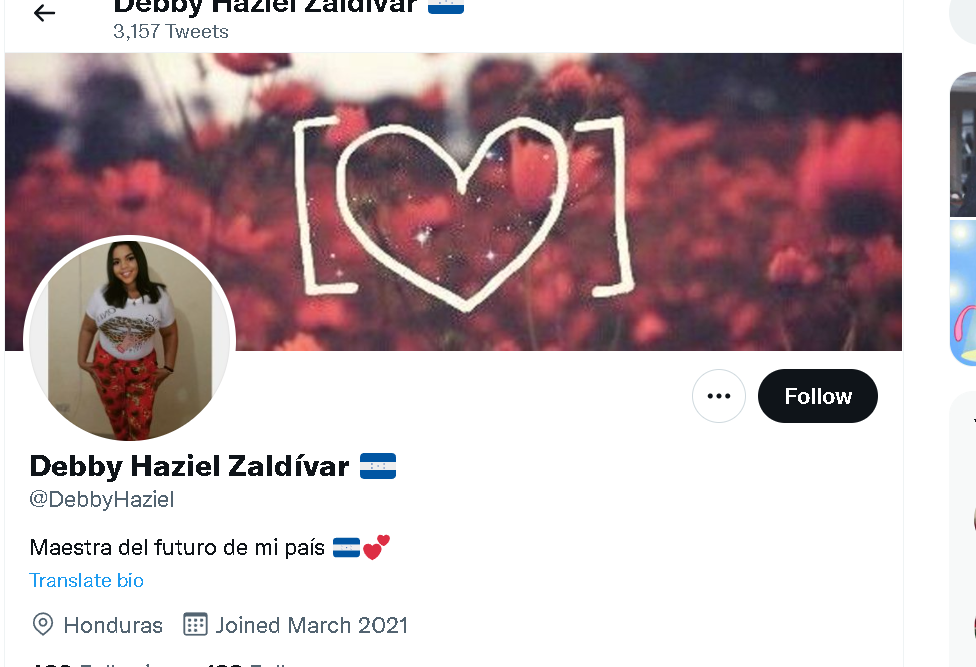
Task: Click the Honduras flag emoji next to display name
Action: (378, 466)
